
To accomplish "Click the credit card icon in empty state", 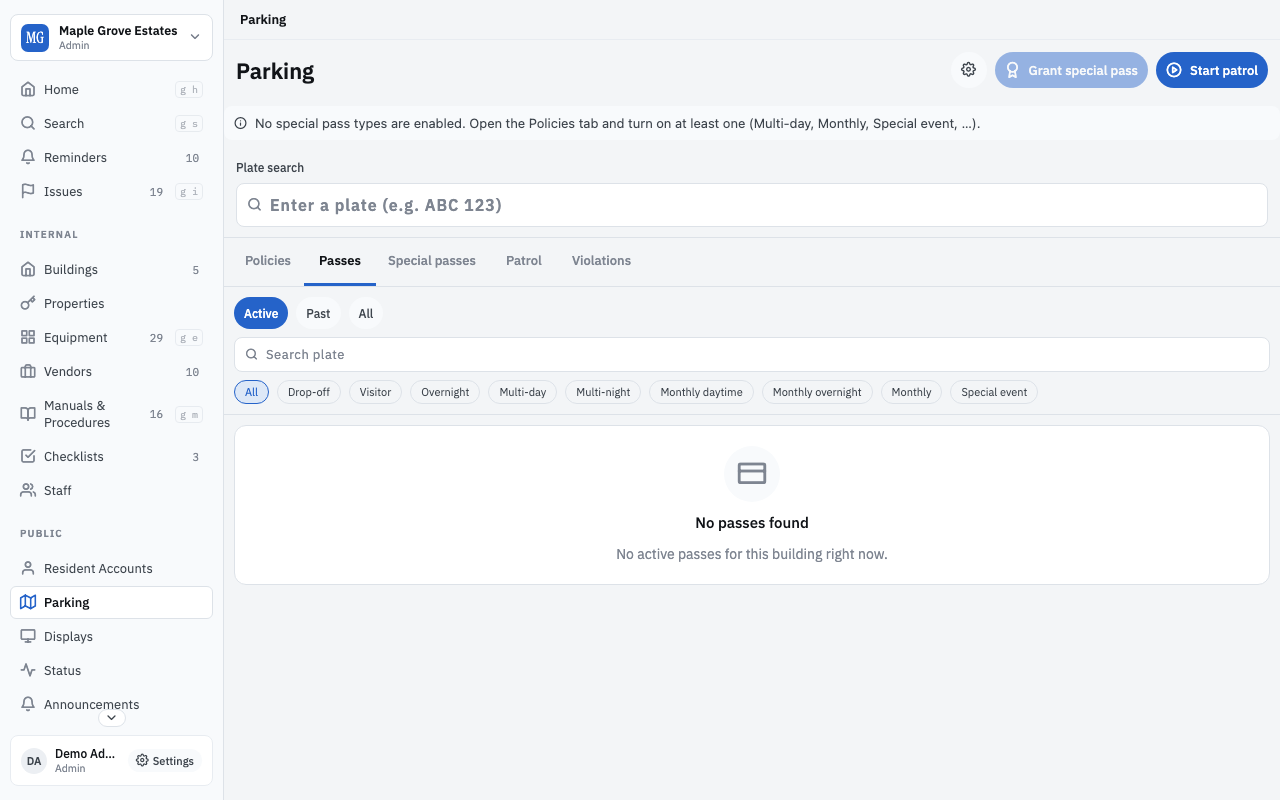I will [x=752, y=473].
